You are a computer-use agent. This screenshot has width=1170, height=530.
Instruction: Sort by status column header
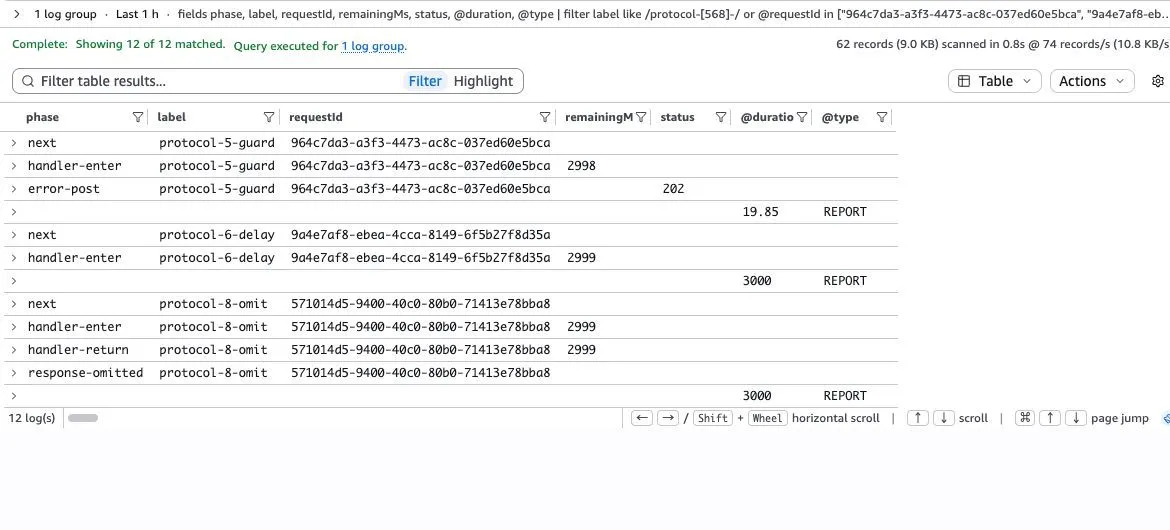pyautogui.click(x=678, y=117)
